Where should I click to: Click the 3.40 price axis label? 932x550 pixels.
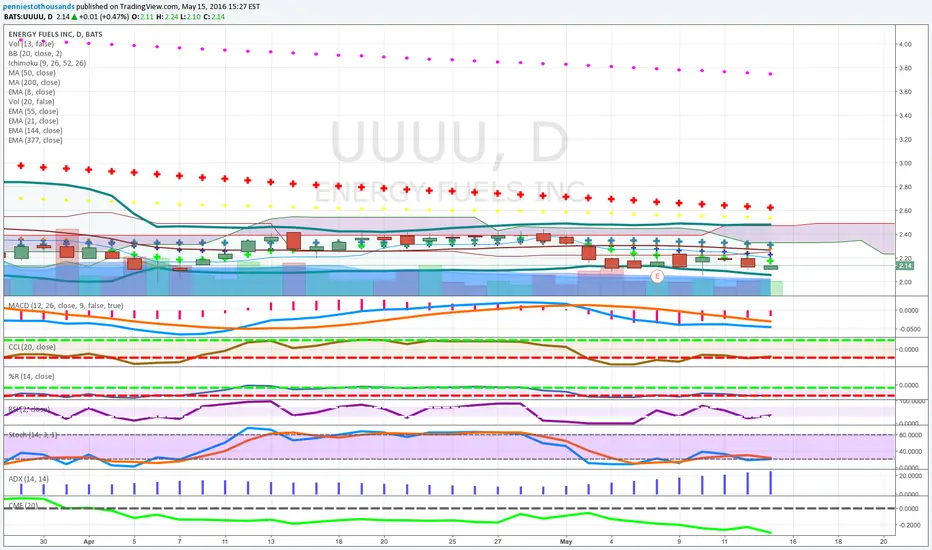pyautogui.click(x=905, y=115)
